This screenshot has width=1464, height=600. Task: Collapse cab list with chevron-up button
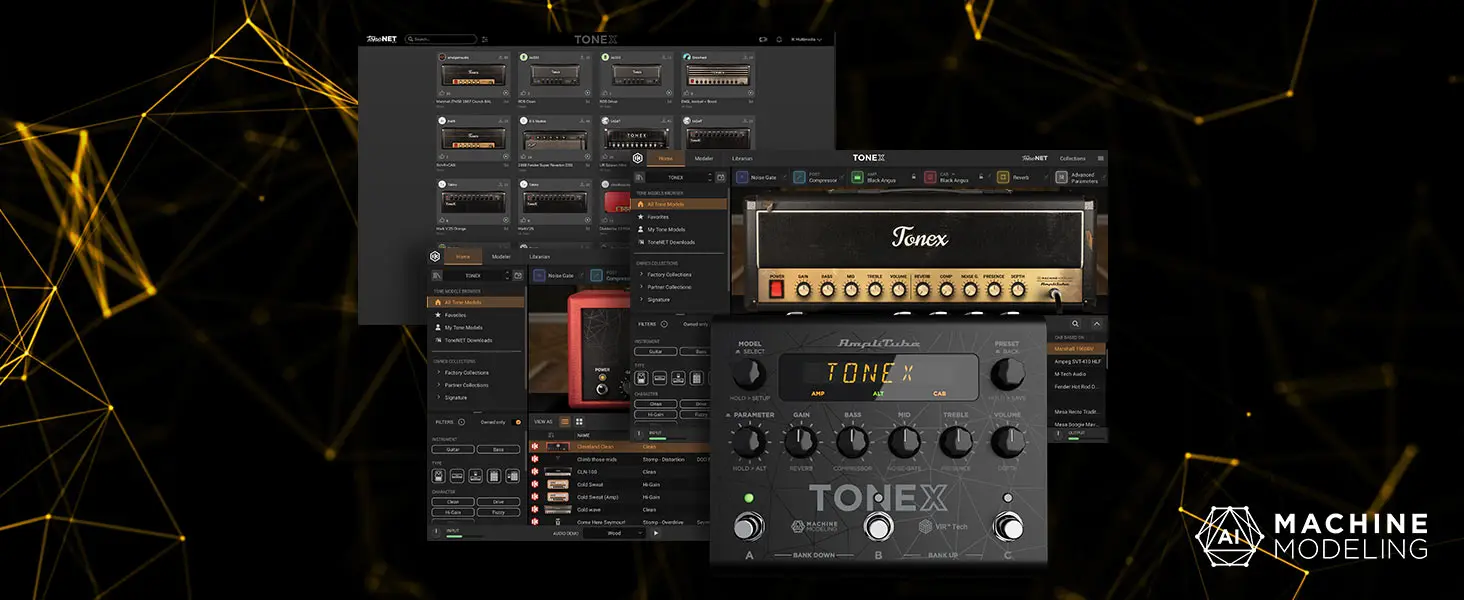point(1096,324)
